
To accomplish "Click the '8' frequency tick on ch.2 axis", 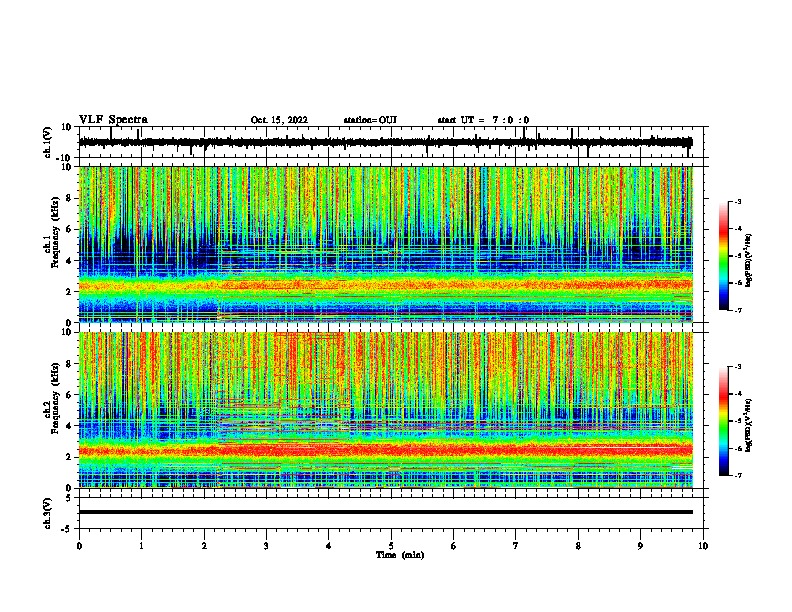I will coord(70,364).
